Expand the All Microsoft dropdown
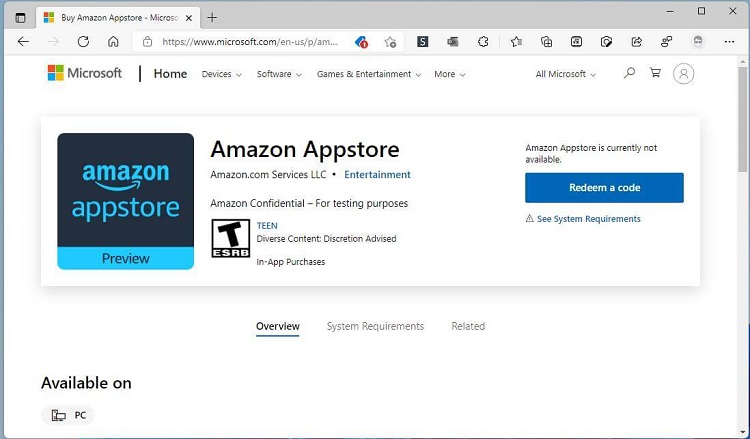The height and width of the screenshot is (439, 750). (x=566, y=74)
